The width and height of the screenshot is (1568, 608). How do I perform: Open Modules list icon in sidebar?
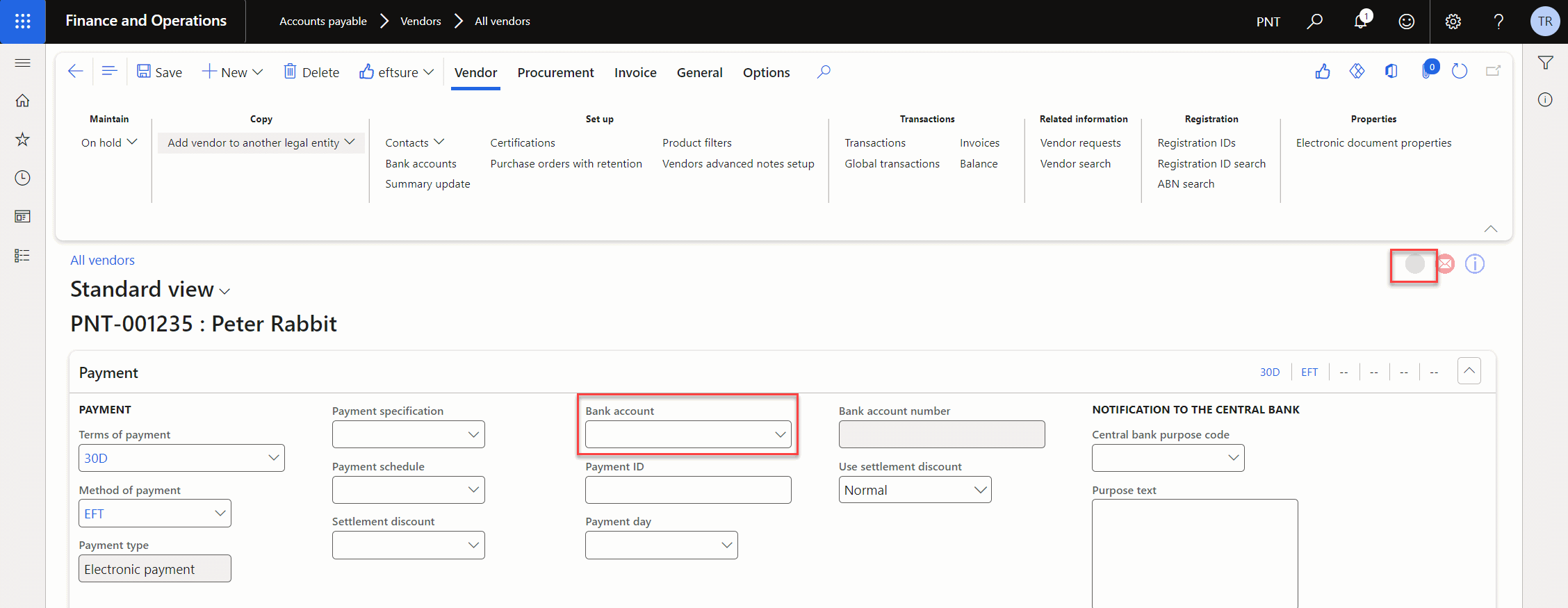pyautogui.click(x=22, y=256)
